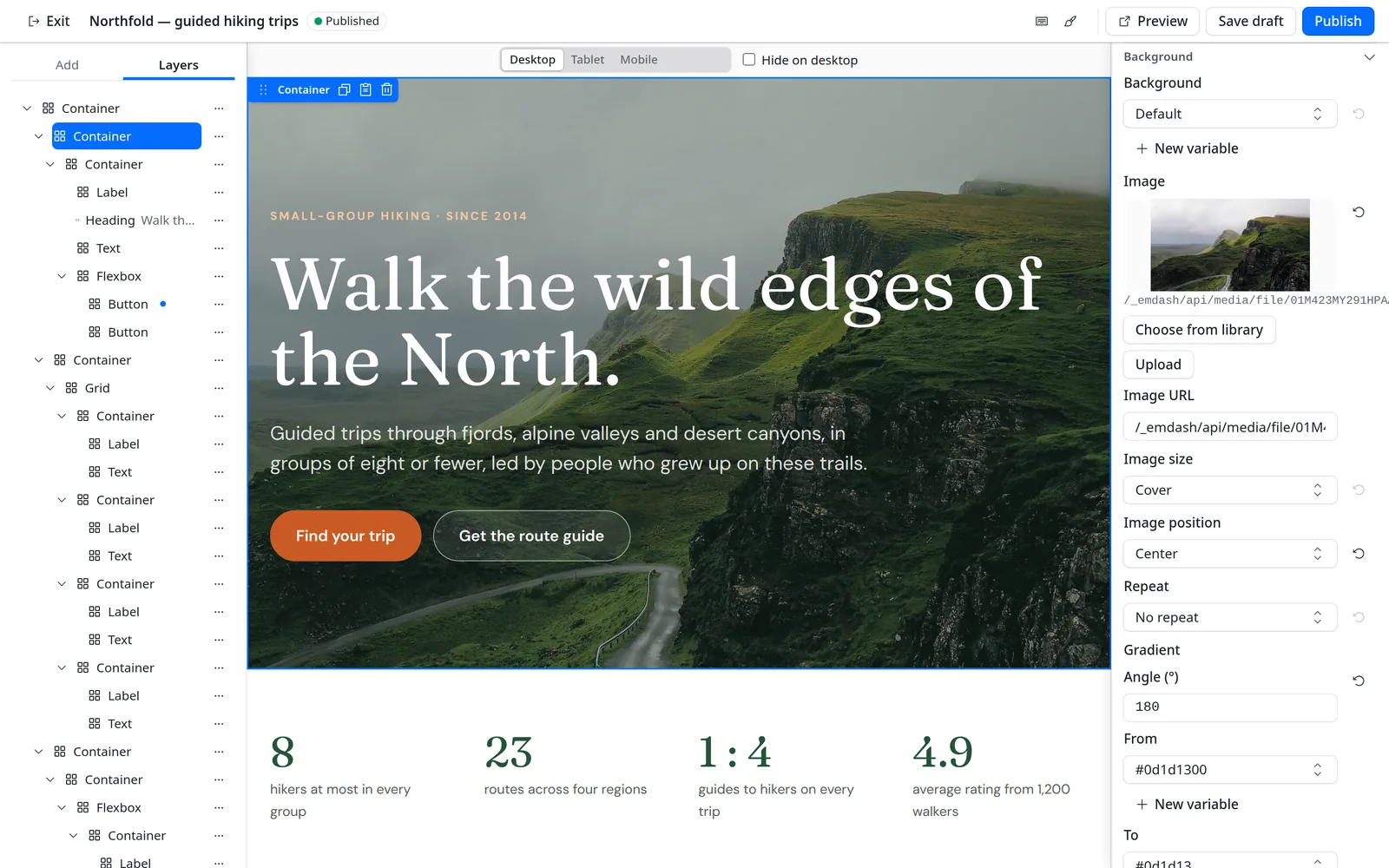Tick the Hide on desktop checkbox
The image size is (1389, 868).
click(x=749, y=60)
